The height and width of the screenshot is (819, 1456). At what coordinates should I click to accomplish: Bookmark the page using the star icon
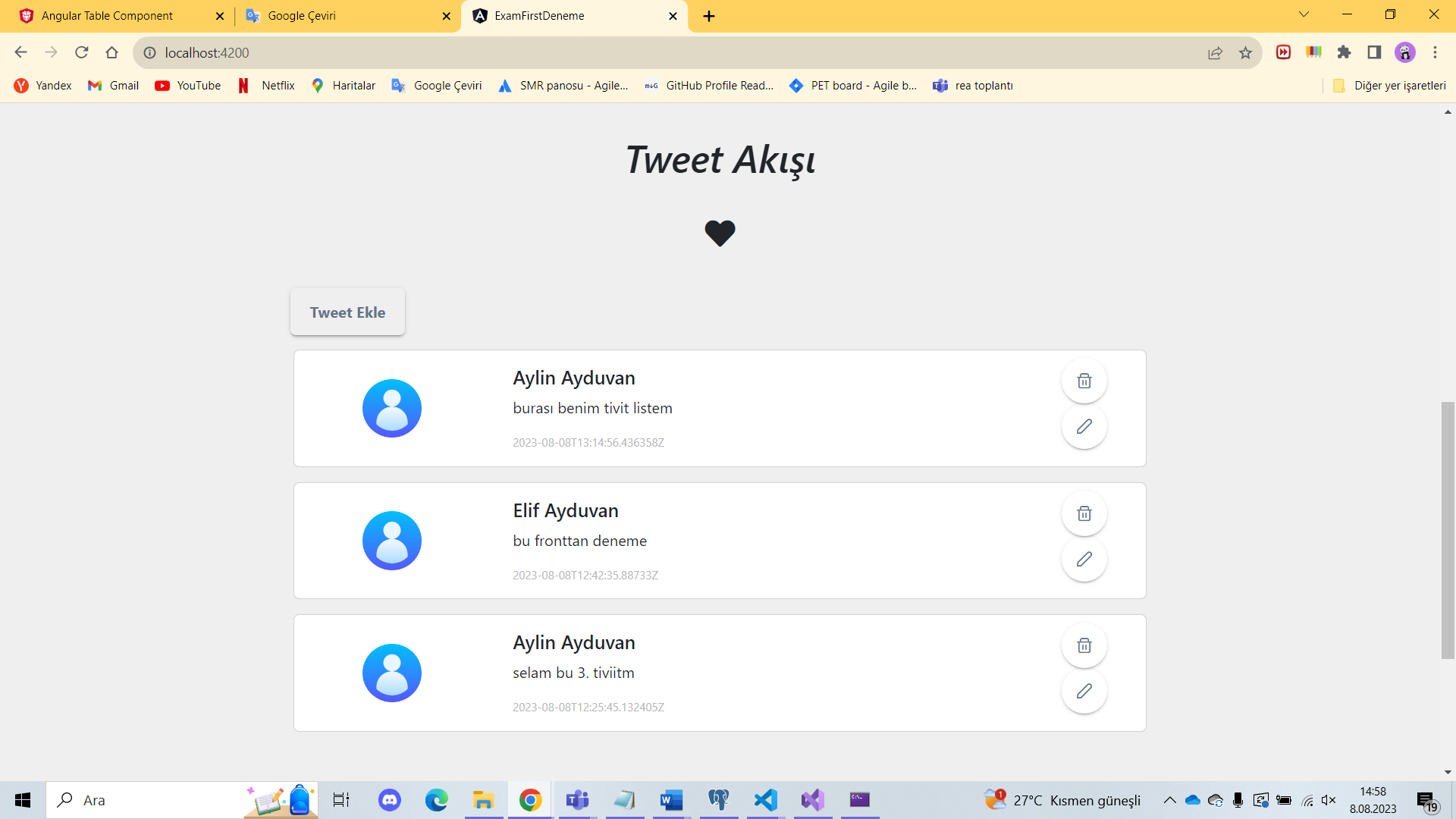1245,52
